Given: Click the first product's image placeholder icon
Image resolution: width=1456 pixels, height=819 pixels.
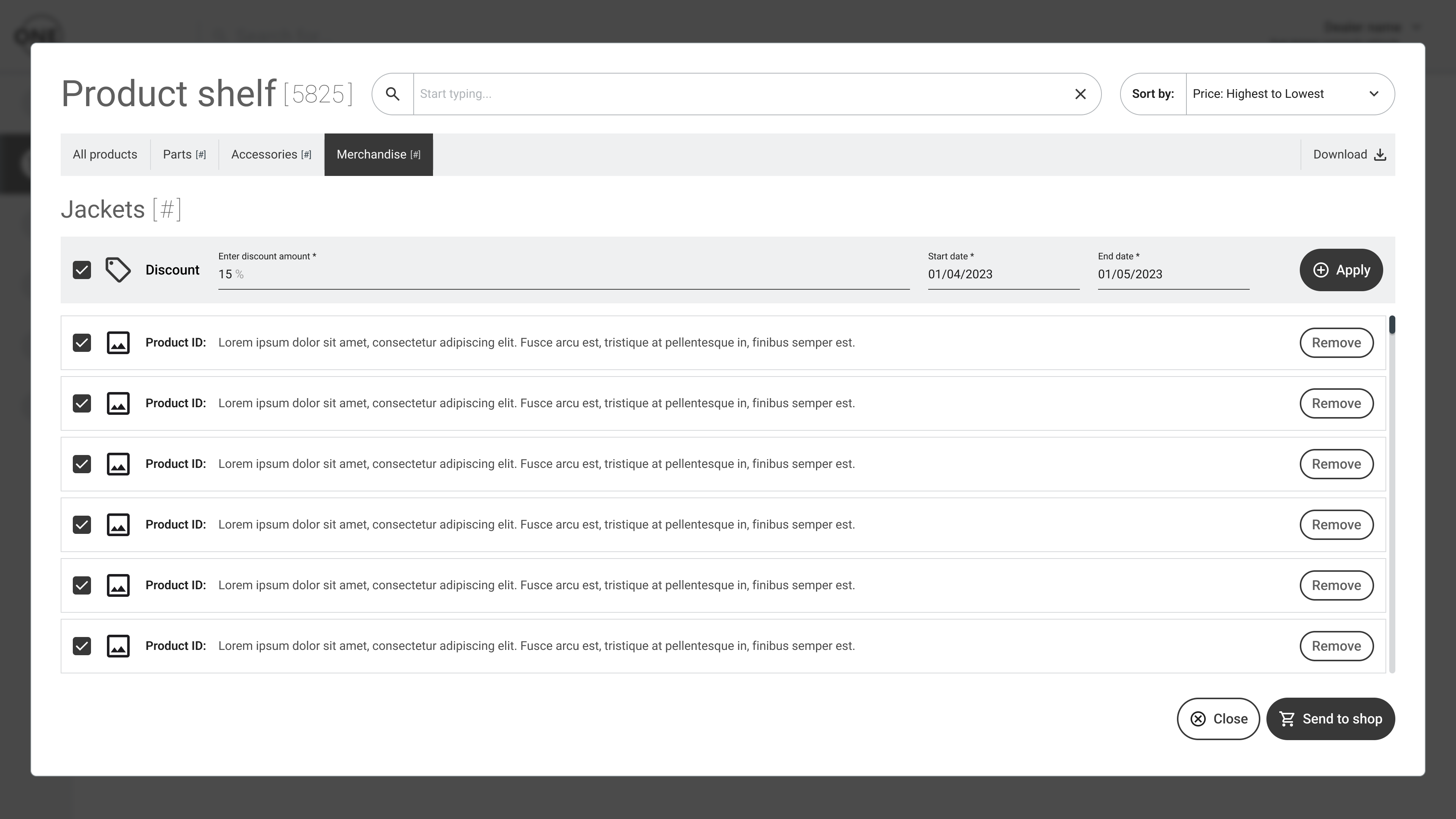Looking at the screenshot, I should (x=118, y=342).
